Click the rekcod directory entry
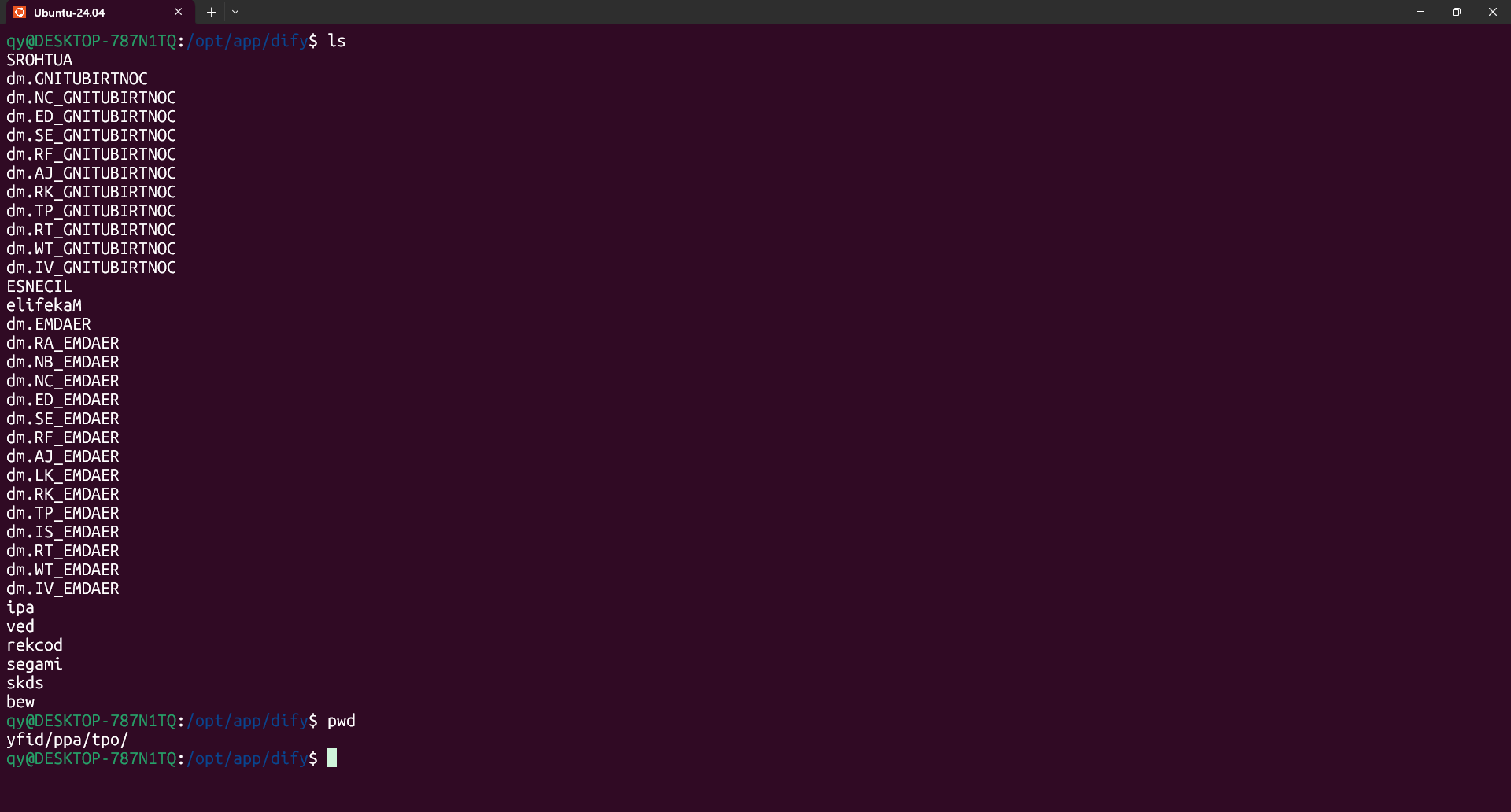Screen dimensions: 1511x812 coord(35,645)
